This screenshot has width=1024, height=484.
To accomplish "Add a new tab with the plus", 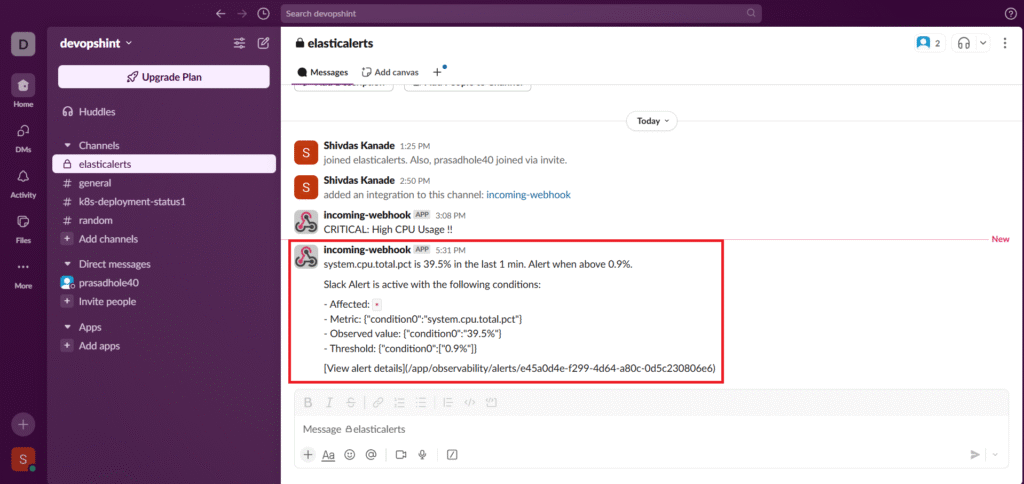I will pos(438,72).
